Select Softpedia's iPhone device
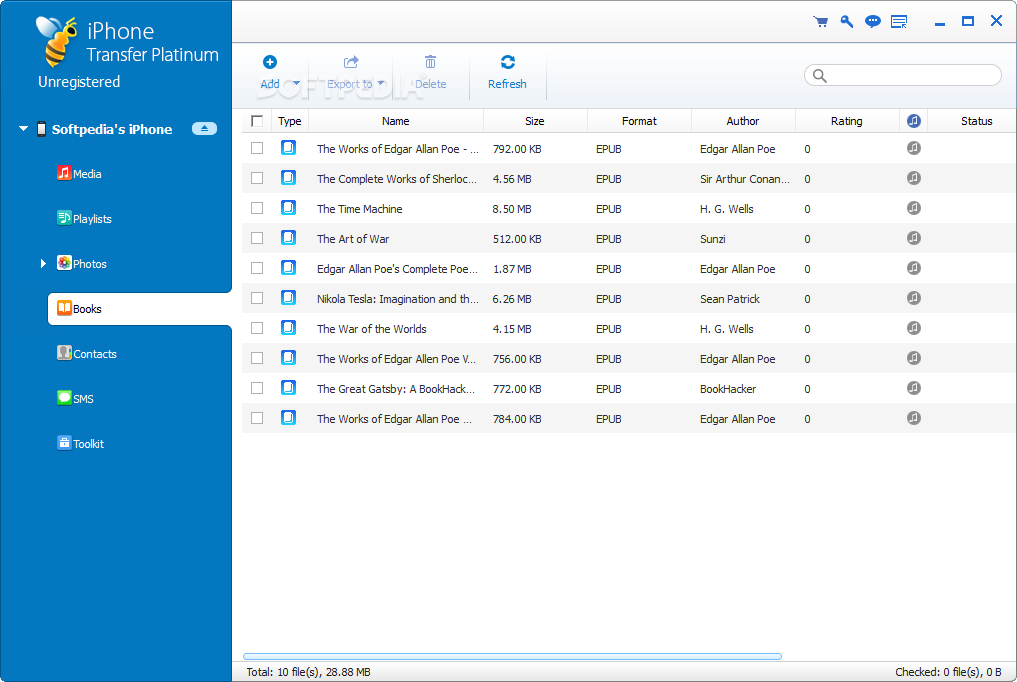 tap(112, 129)
